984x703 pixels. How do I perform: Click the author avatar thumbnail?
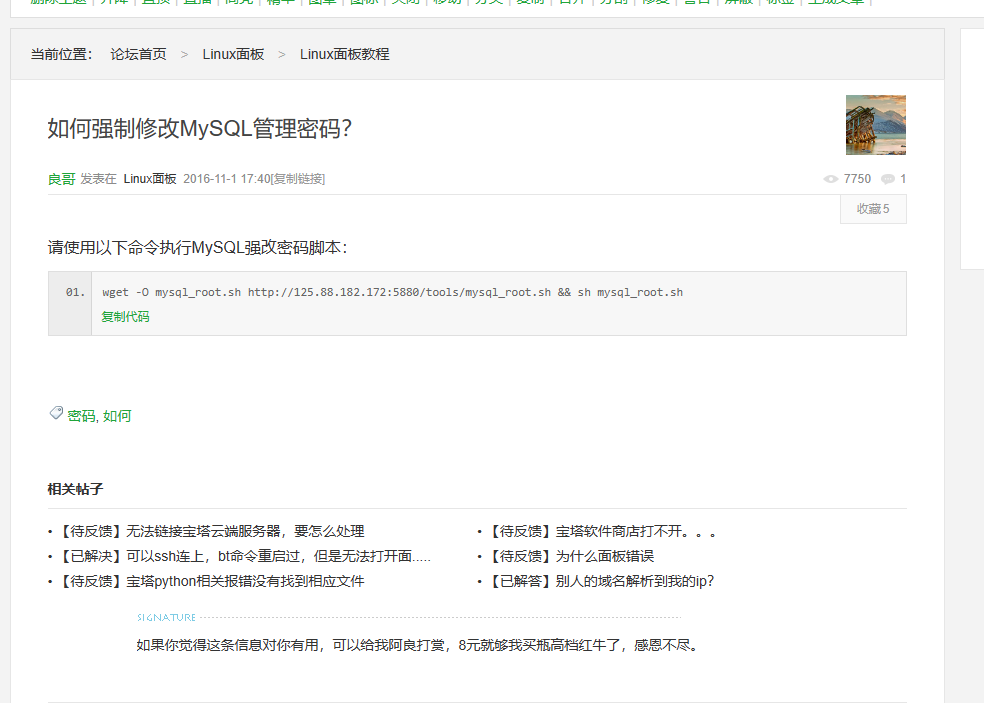pyautogui.click(x=875, y=125)
